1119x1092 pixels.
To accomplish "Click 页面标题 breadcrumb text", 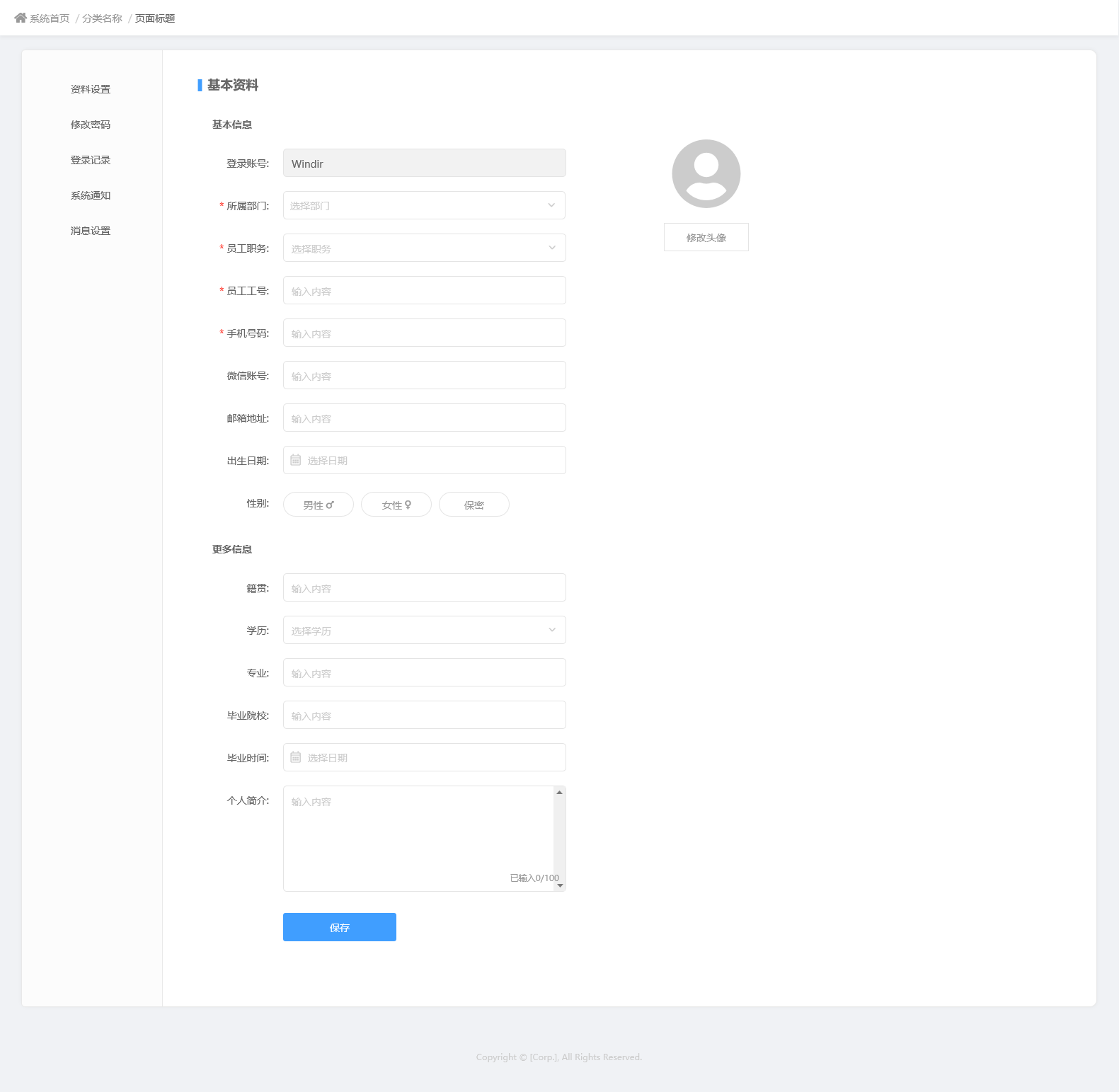I will [155, 18].
